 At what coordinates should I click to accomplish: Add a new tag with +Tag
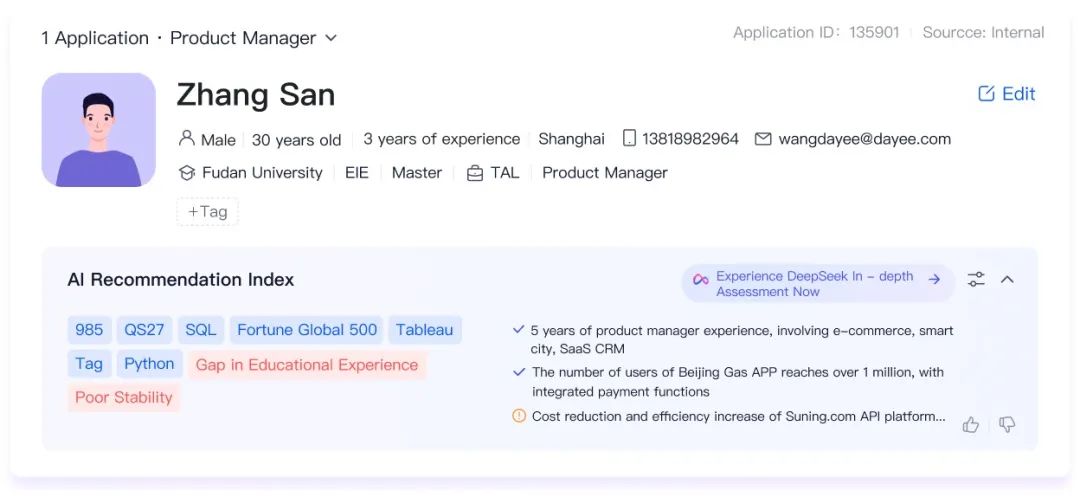[x=208, y=212]
